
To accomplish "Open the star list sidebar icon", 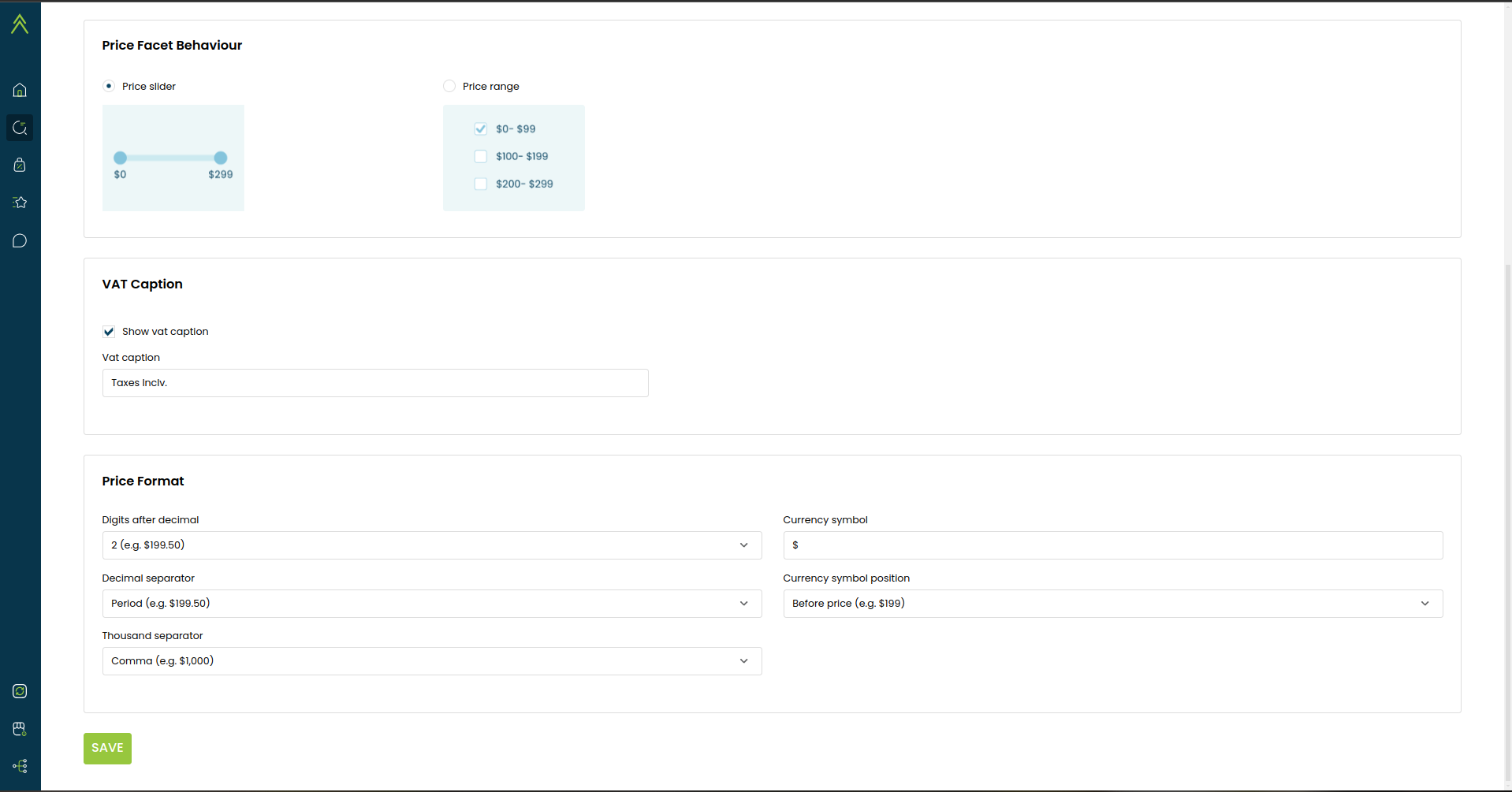I will (20, 203).
